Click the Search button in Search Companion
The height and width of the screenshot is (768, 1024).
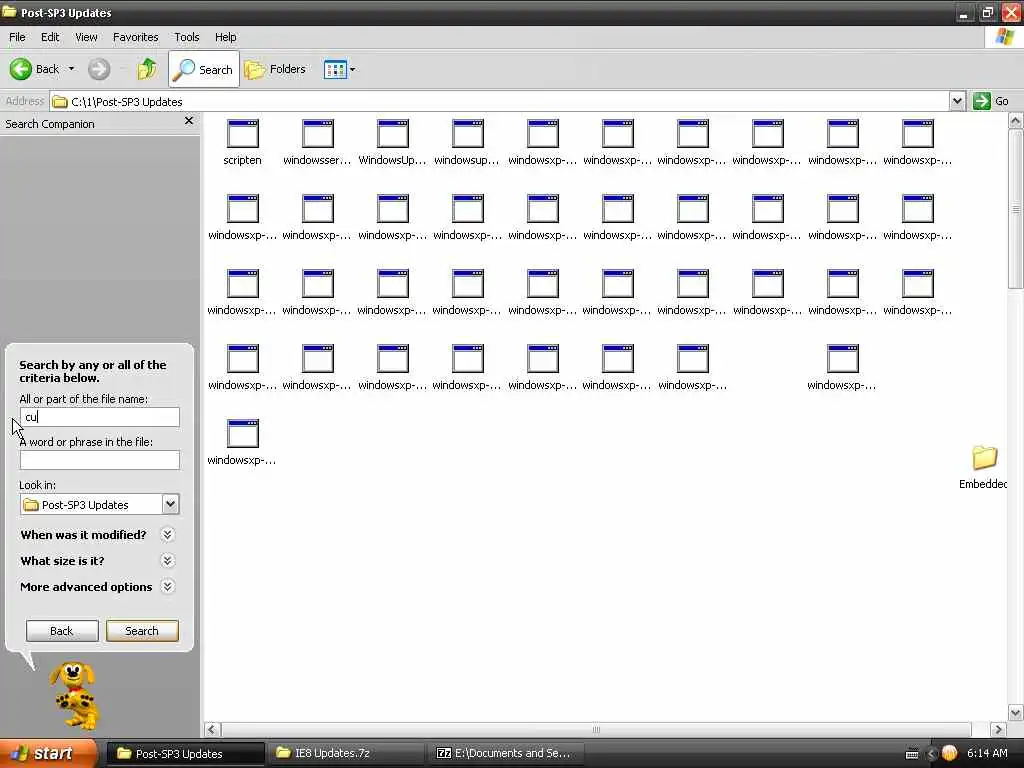coord(142,631)
